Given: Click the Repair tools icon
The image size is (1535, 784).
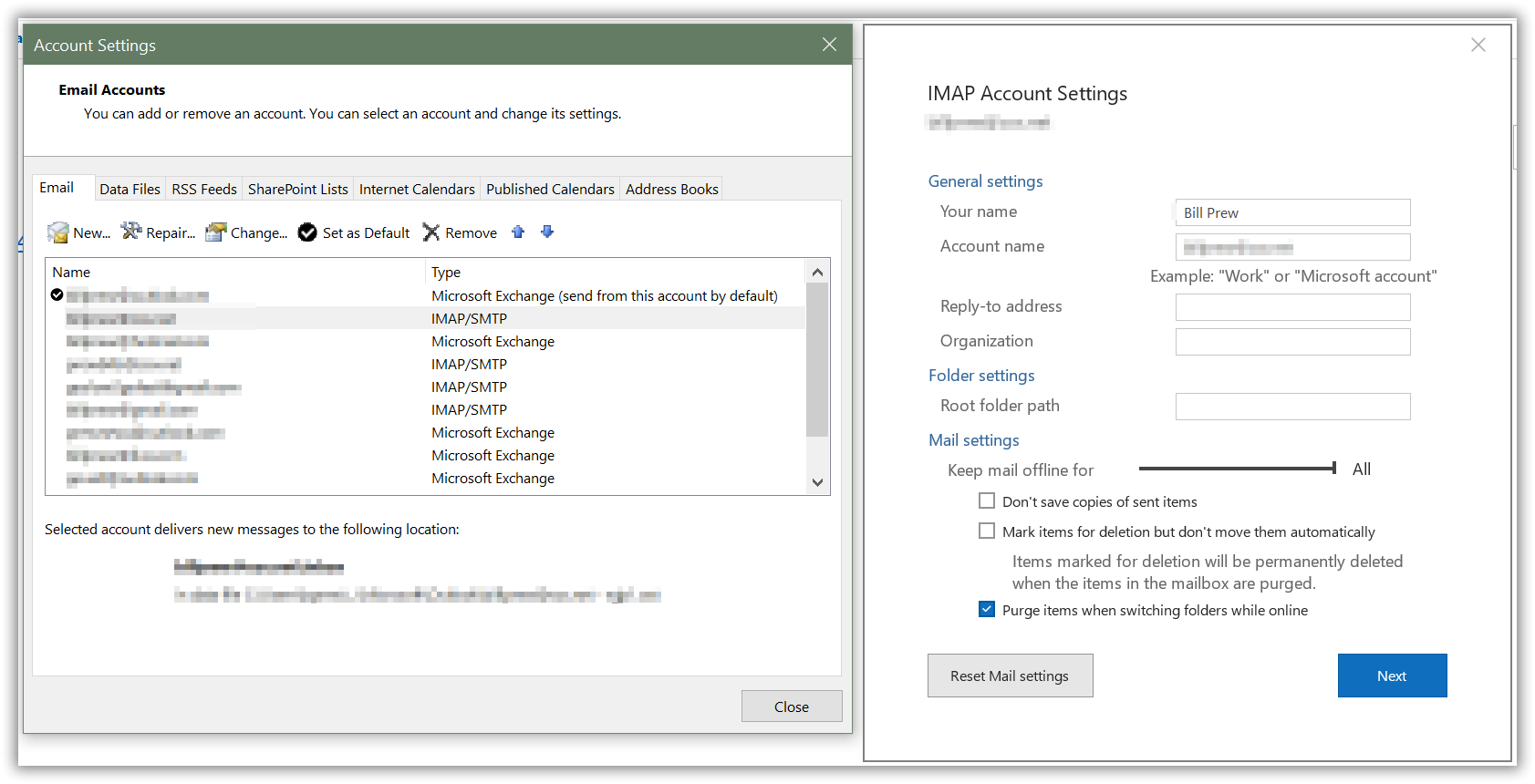Looking at the screenshot, I should point(131,232).
